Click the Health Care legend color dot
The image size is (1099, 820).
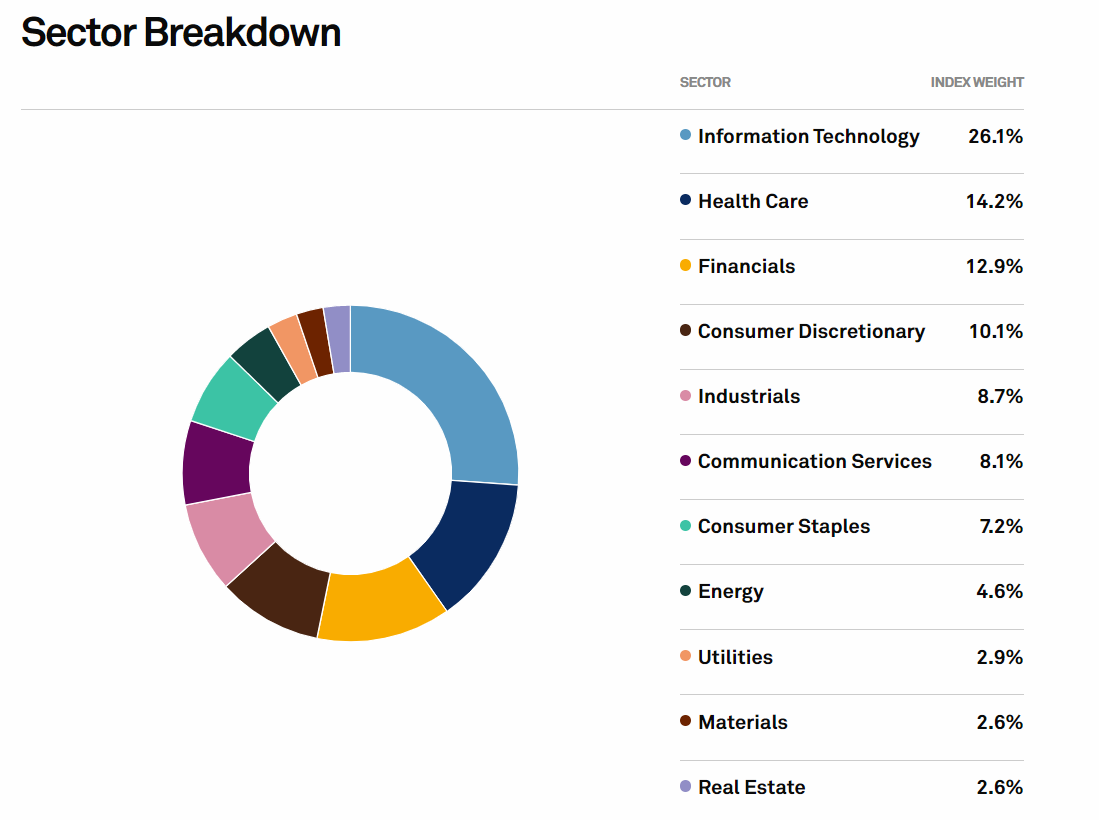point(685,200)
